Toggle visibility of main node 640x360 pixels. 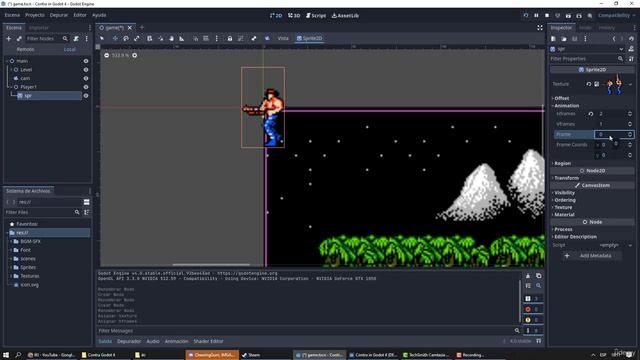point(86,61)
